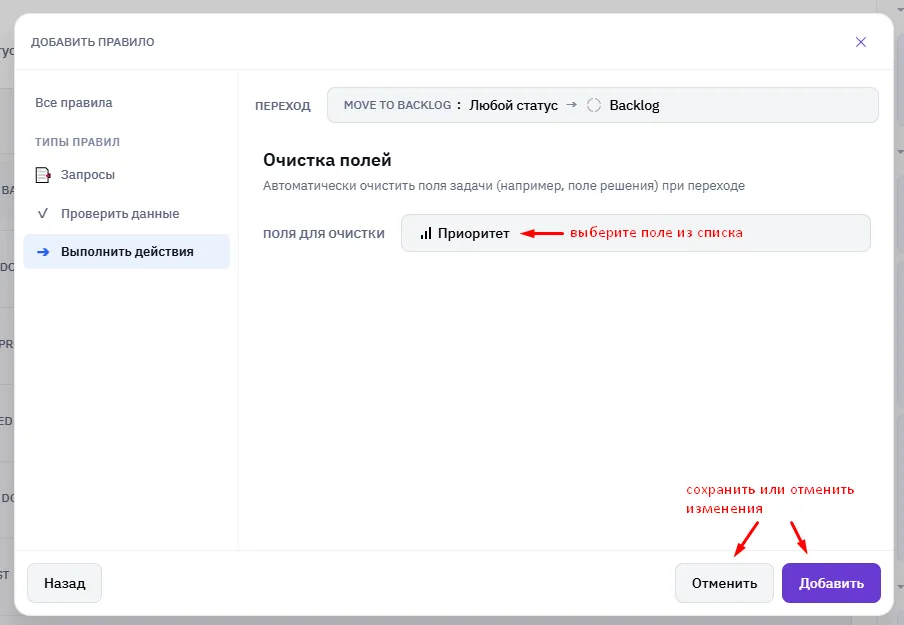Click the ТИПЫ ПРАВИЛ section label

point(77,142)
